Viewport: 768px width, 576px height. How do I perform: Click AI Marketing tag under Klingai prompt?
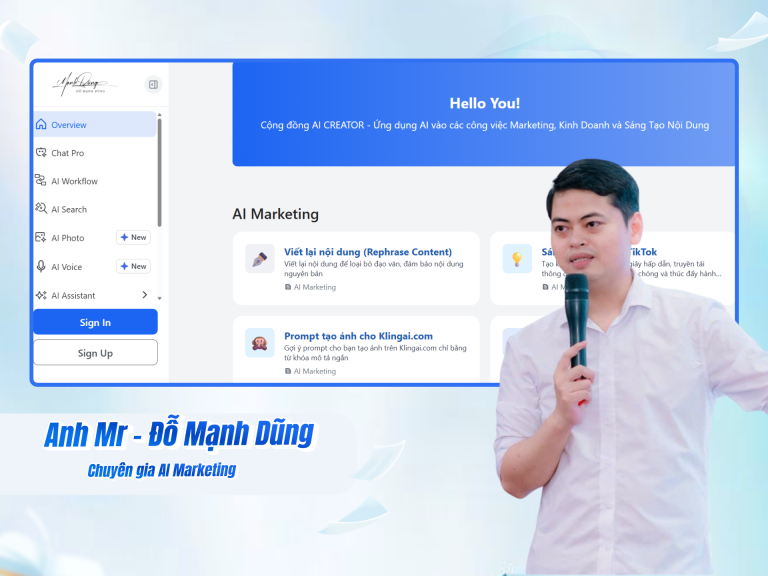click(311, 371)
